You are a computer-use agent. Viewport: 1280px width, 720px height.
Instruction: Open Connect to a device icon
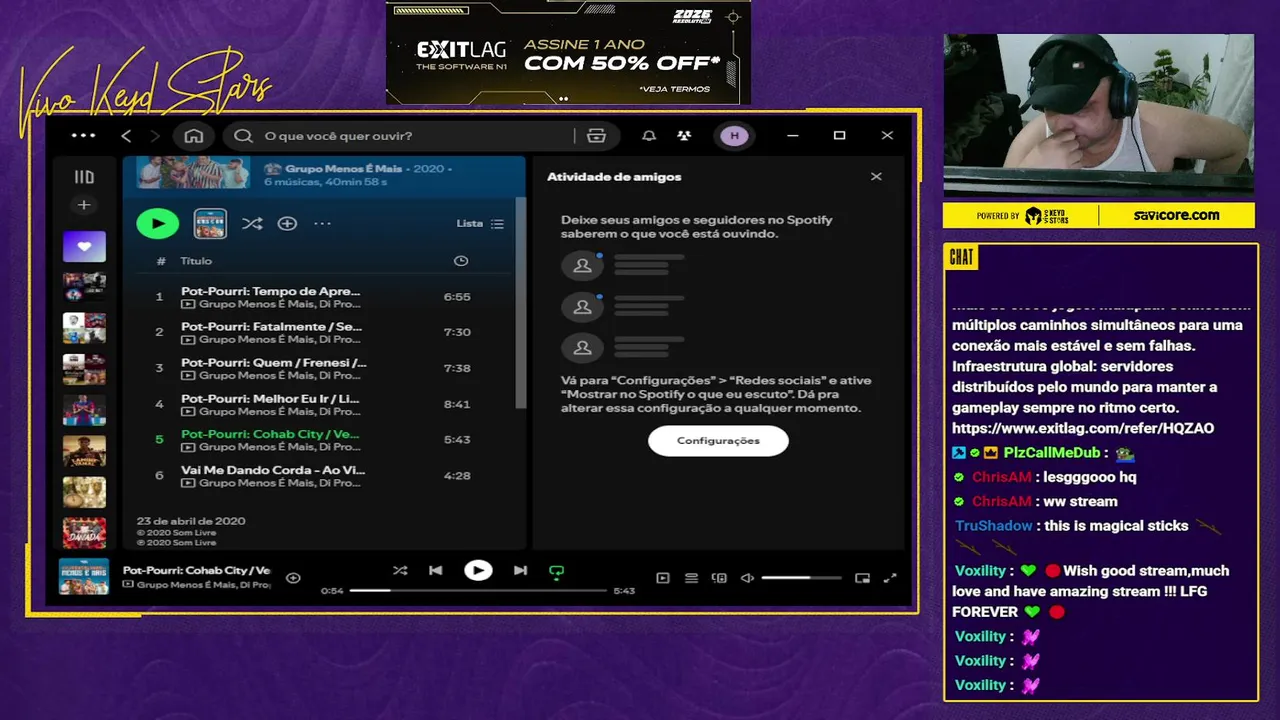click(x=719, y=578)
